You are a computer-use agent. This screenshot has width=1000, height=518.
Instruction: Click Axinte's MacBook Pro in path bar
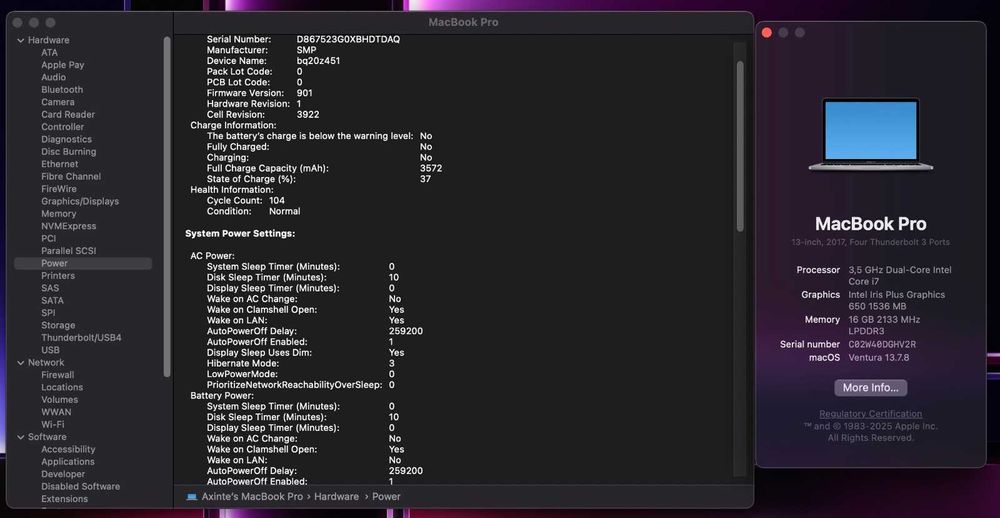tap(252, 497)
